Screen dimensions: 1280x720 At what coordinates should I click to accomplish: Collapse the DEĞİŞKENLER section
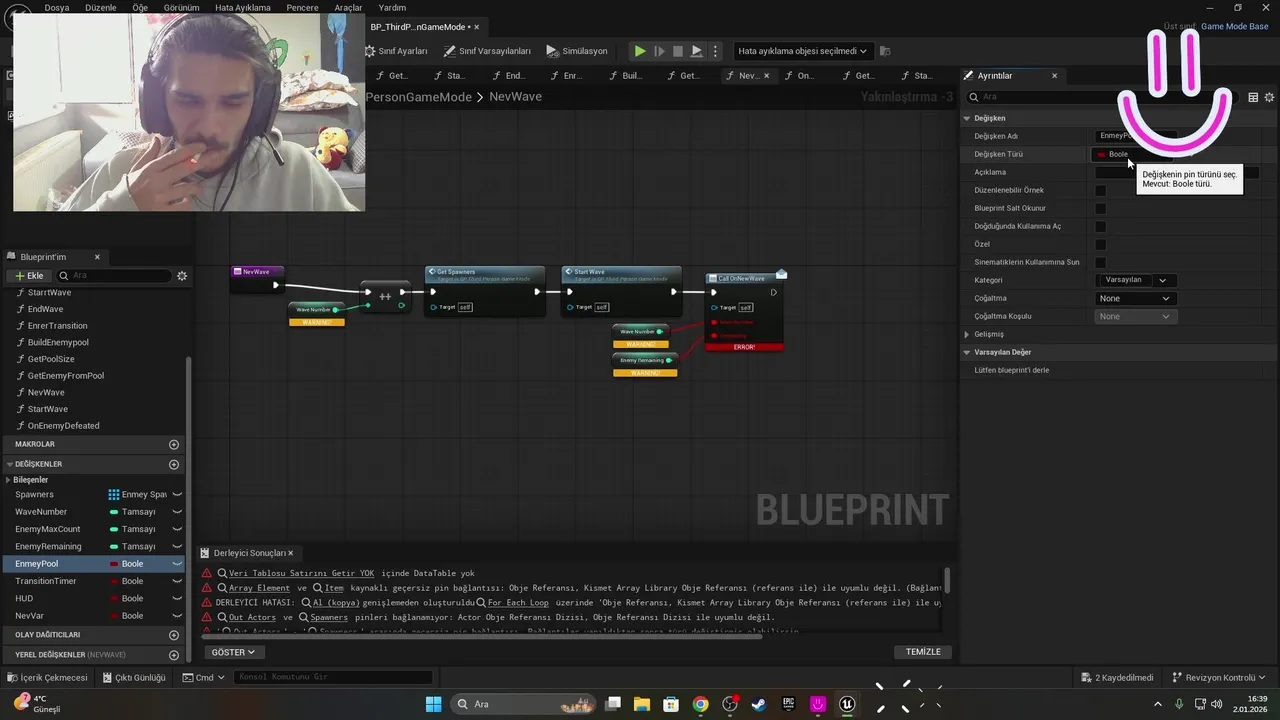click(x=10, y=464)
